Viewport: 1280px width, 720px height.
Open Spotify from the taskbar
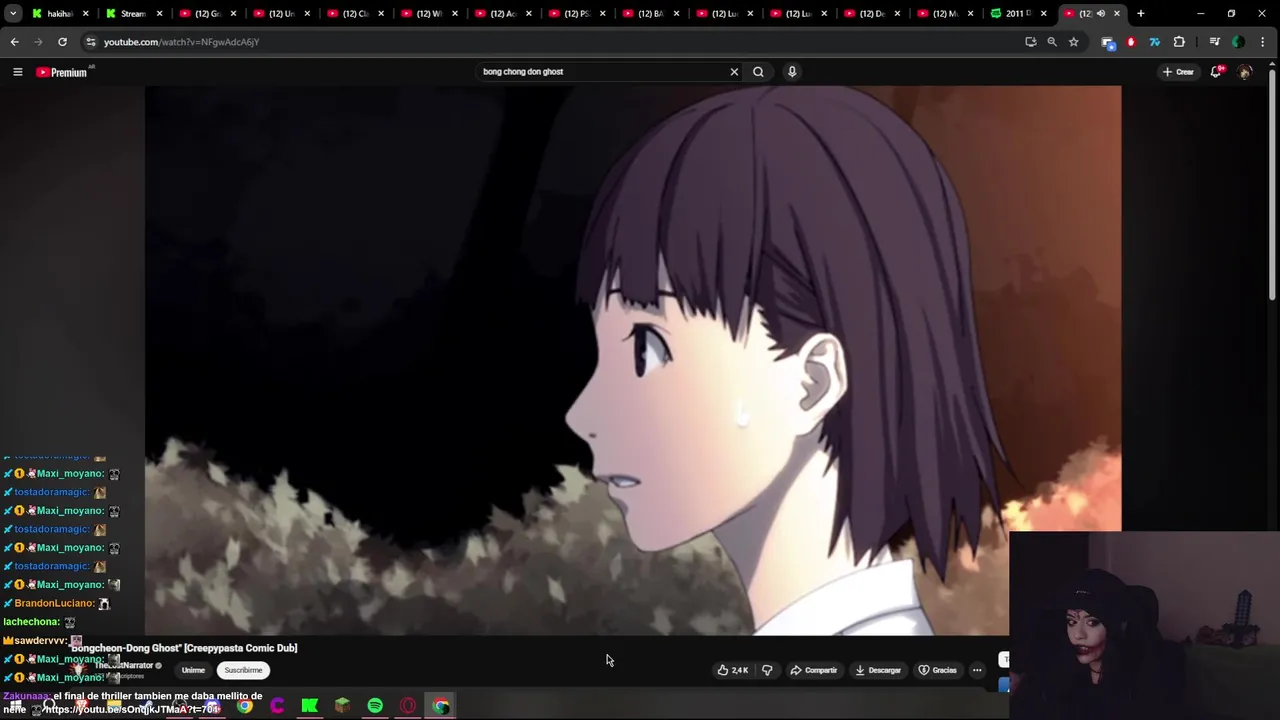click(x=375, y=706)
